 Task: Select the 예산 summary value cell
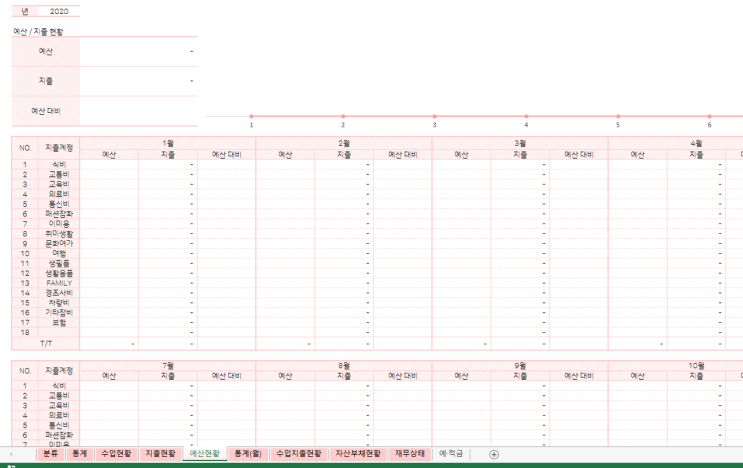pyautogui.click(x=139, y=51)
